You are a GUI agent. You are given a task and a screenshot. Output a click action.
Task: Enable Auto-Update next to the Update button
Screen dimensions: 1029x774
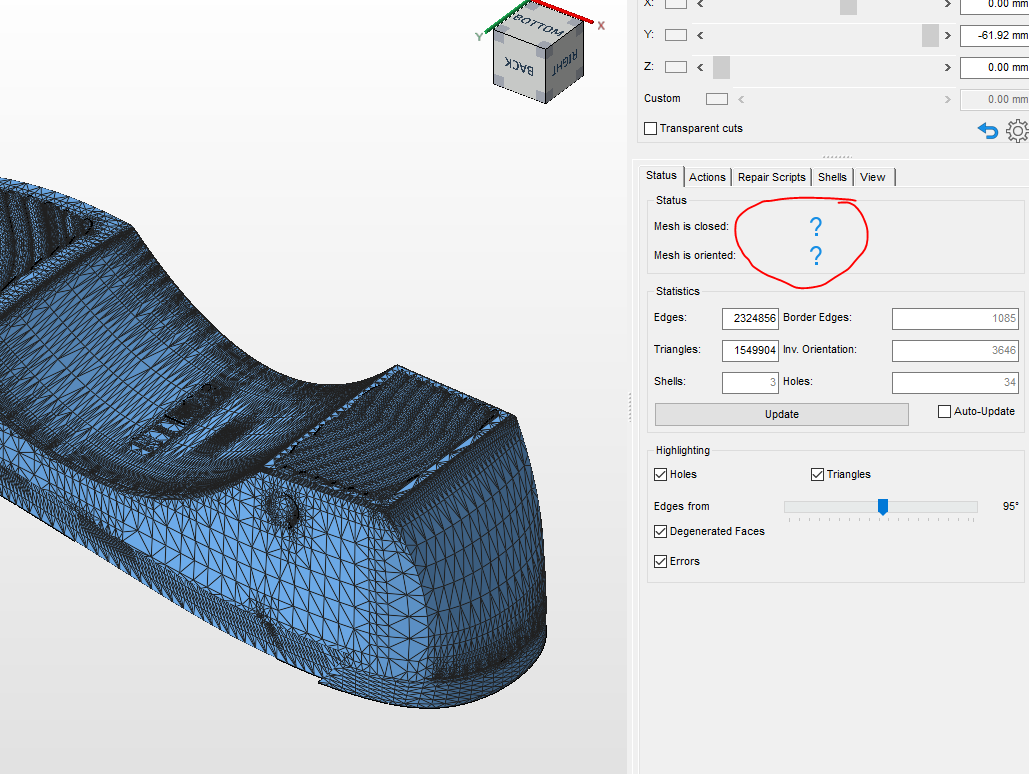pyautogui.click(x=943, y=411)
